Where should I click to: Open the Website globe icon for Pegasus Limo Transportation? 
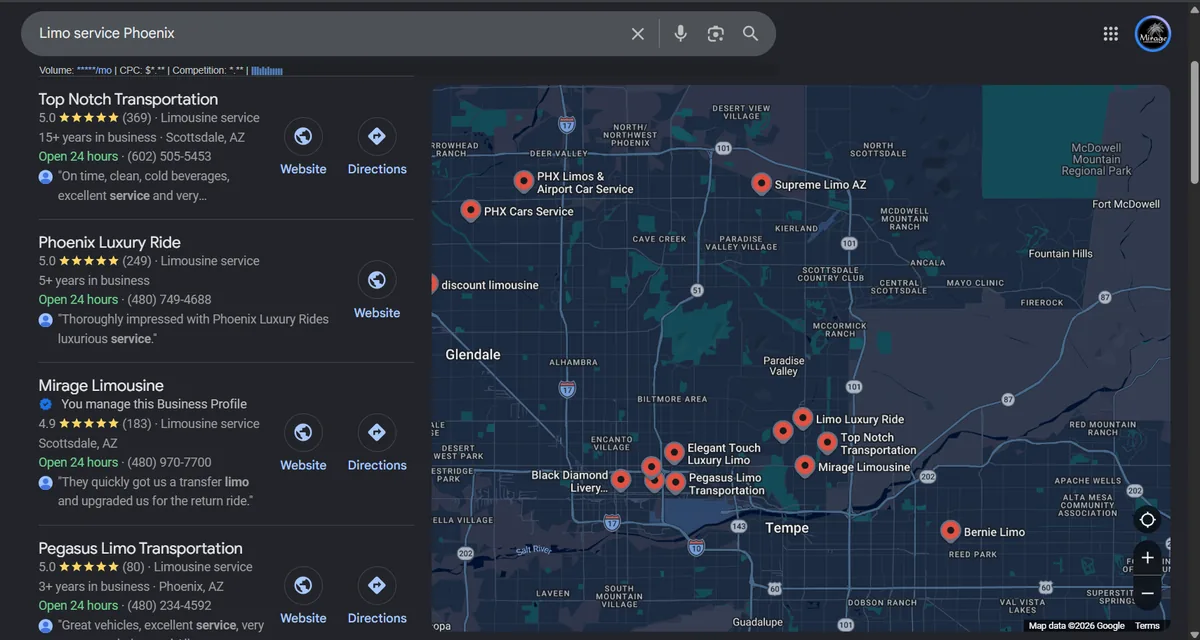click(303, 585)
